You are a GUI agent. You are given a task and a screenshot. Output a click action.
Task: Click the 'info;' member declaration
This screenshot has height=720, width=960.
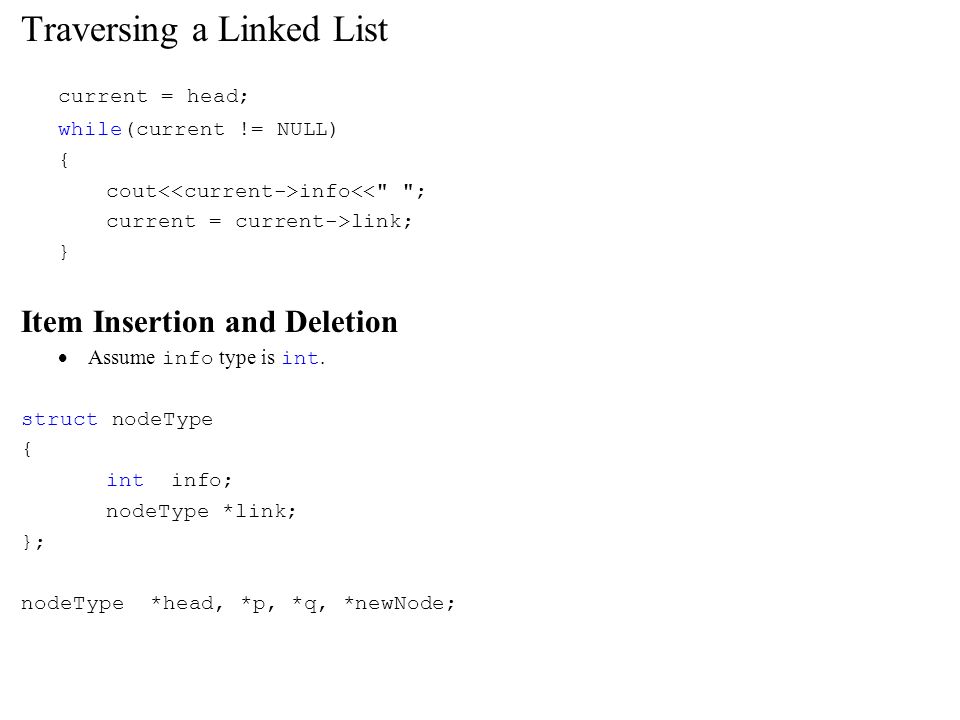201,480
